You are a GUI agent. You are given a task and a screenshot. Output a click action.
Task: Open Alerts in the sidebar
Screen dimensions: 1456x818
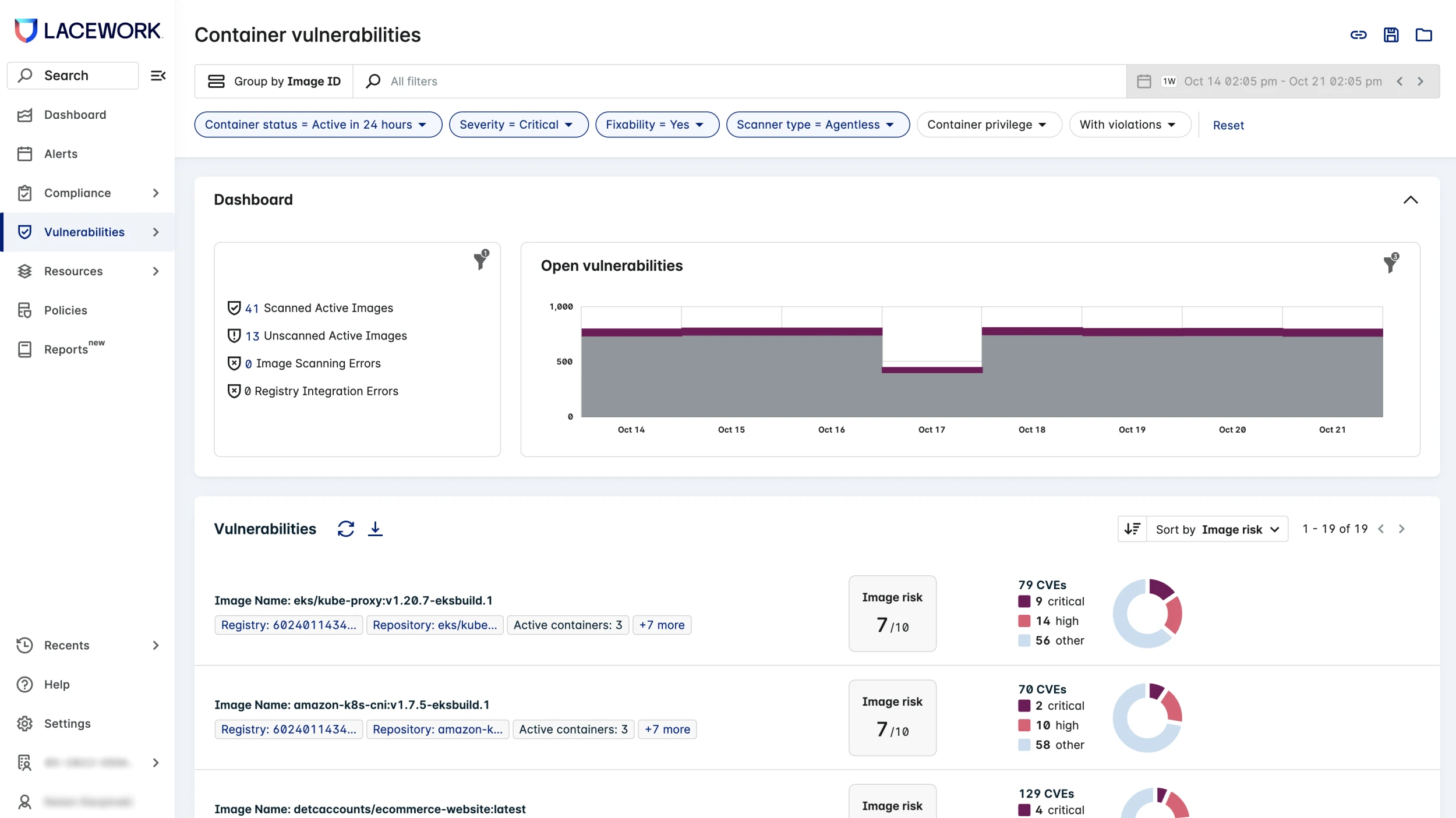[61, 154]
